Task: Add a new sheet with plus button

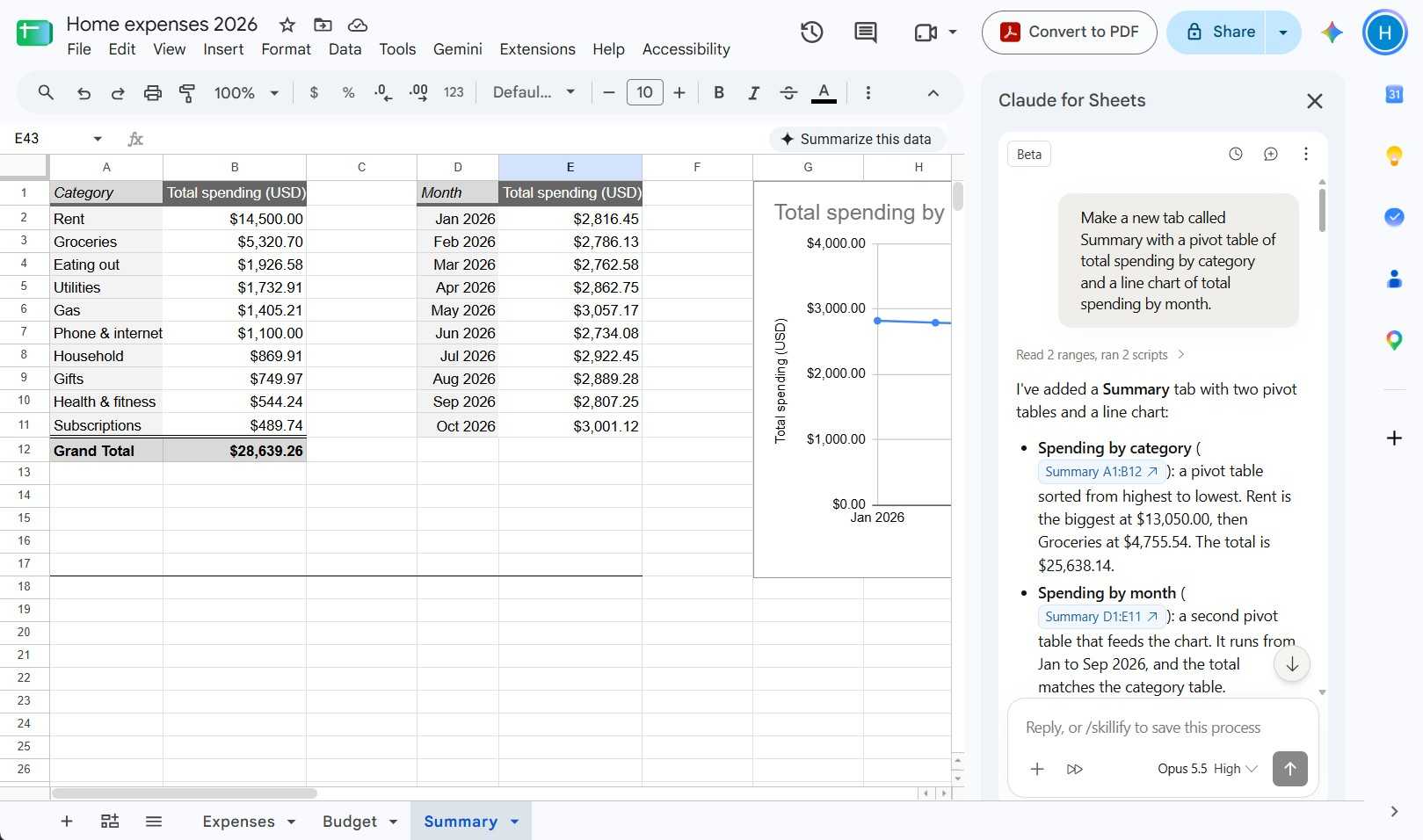Action: click(x=67, y=822)
